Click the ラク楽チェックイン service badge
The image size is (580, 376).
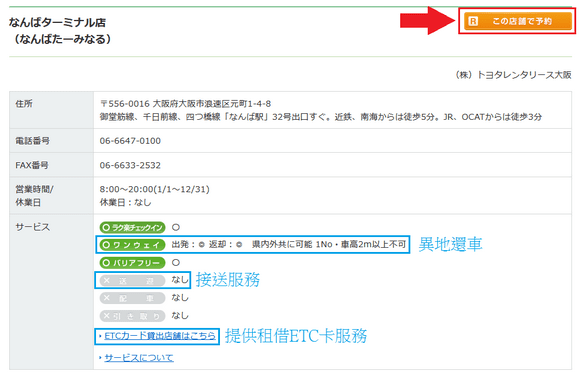coord(132,227)
